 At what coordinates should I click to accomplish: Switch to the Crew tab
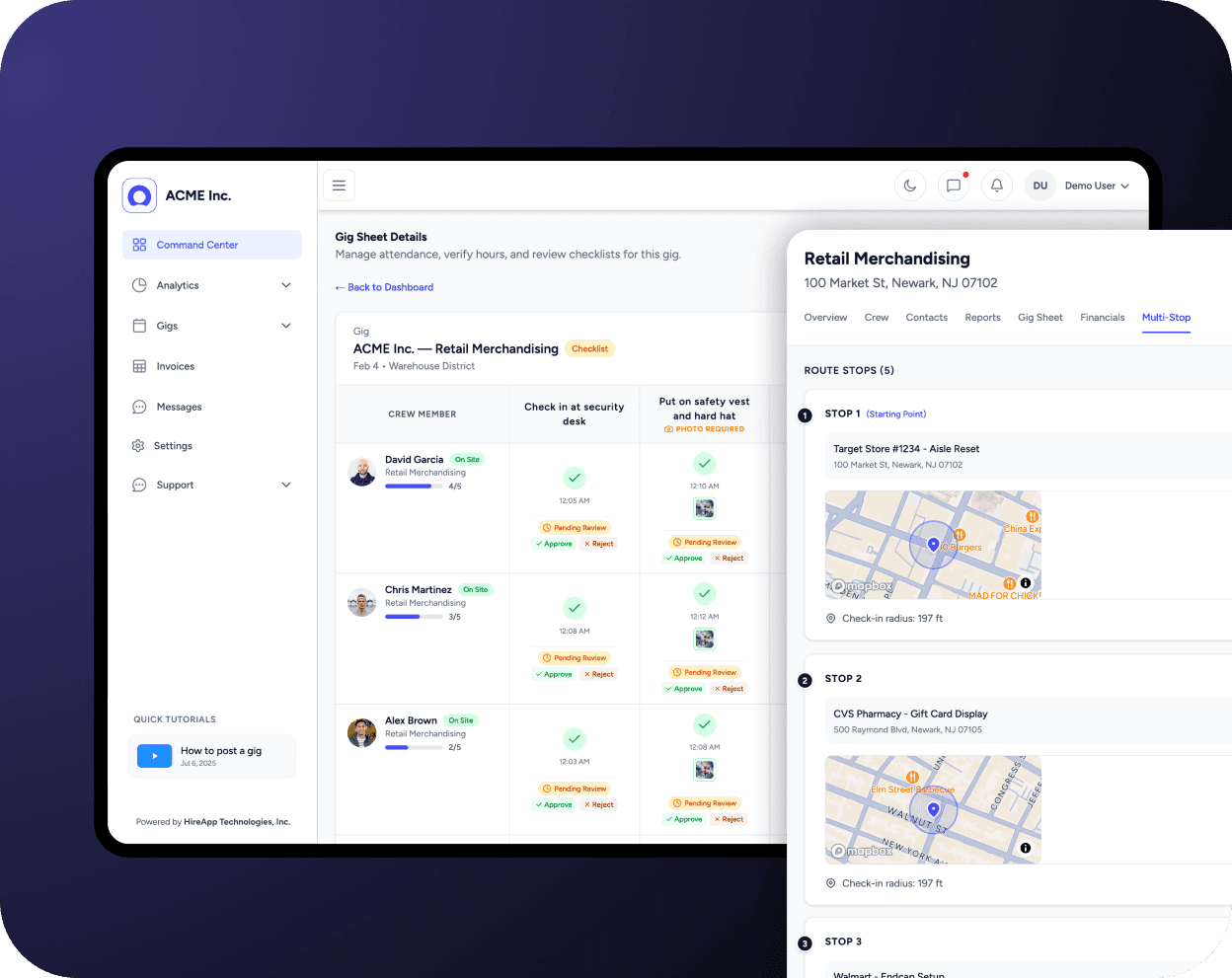point(876,318)
